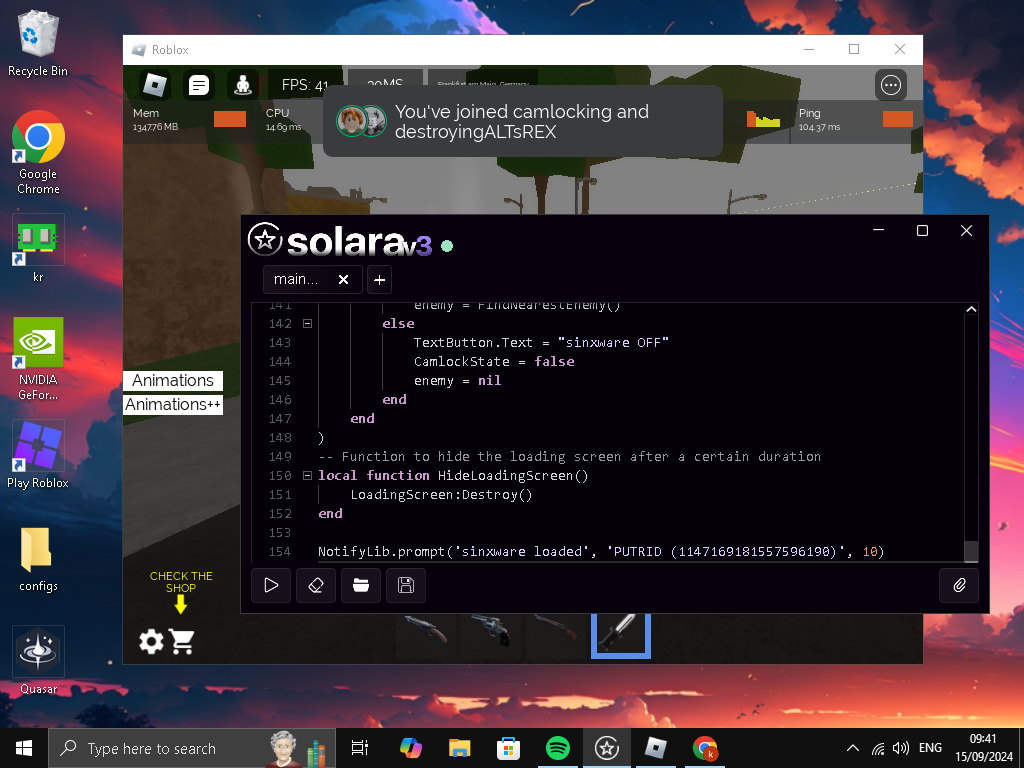This screenshot has width=1024, height=768.
Task: Switch to Solara in the taskbar
Action: click(x=607, y=748)
